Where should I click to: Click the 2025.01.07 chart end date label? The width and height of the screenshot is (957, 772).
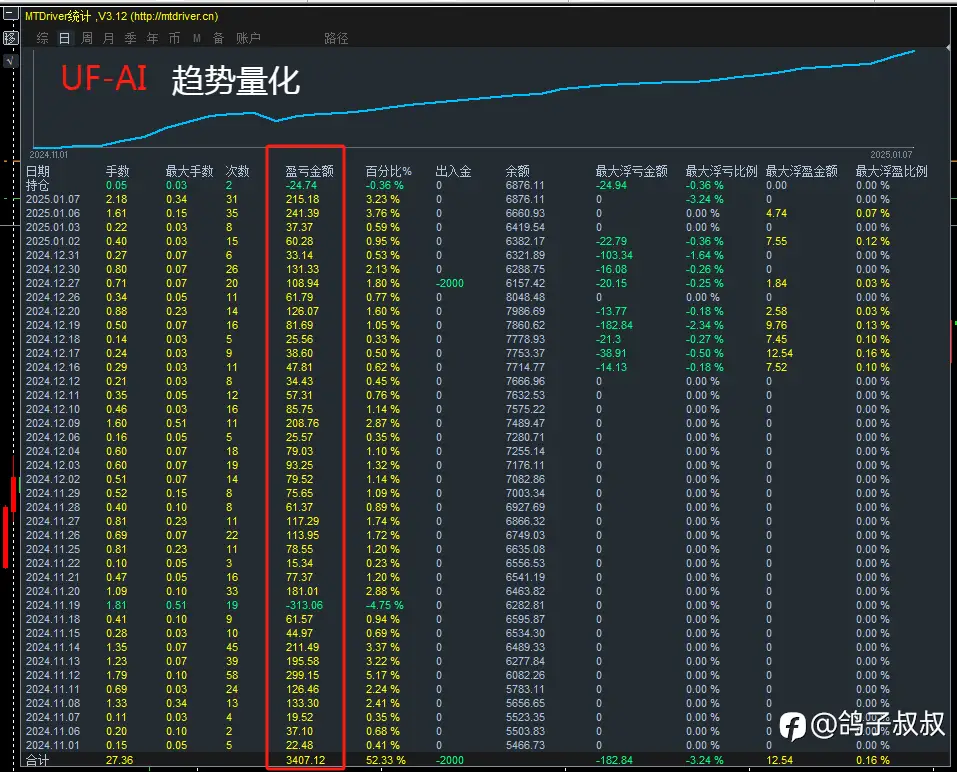[x=891, y=155]
